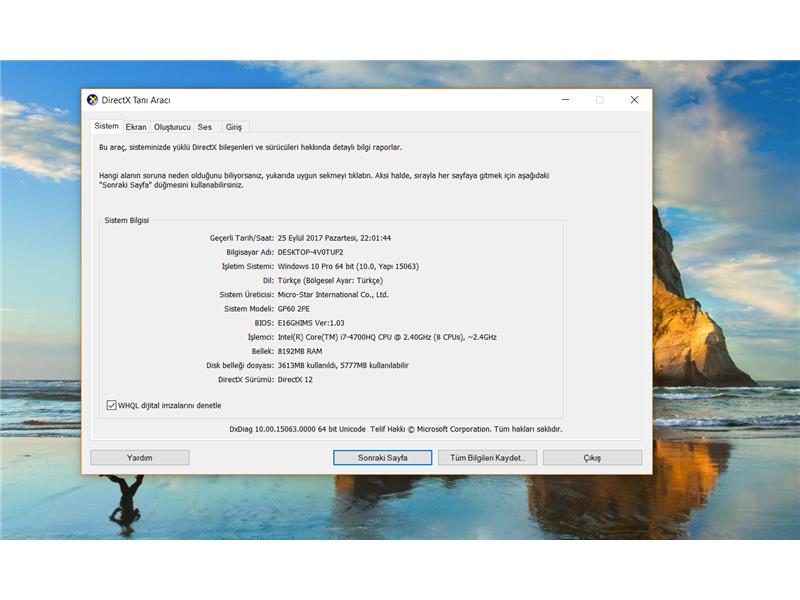Click the DirectX Tanı Aracı window title
The image size is (800, 600).
pyautogui.click(x=136, y=100)
